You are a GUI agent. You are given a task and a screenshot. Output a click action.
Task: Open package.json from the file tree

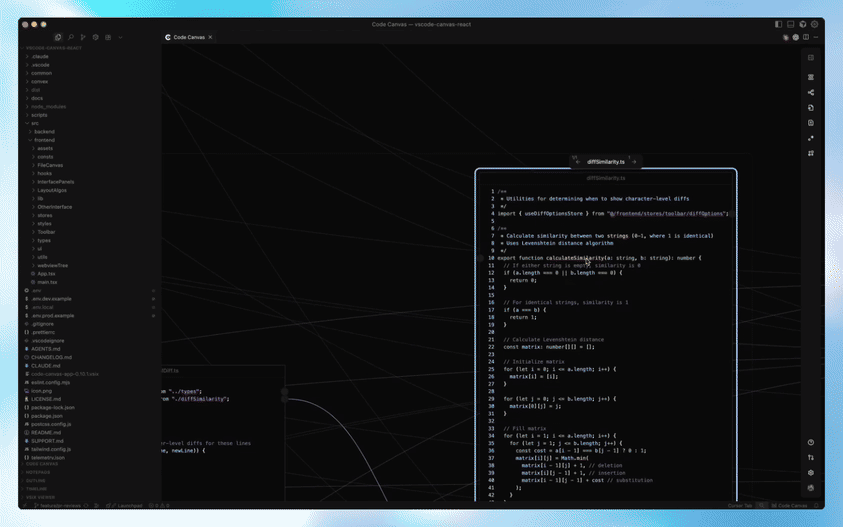tap(46, 415)
